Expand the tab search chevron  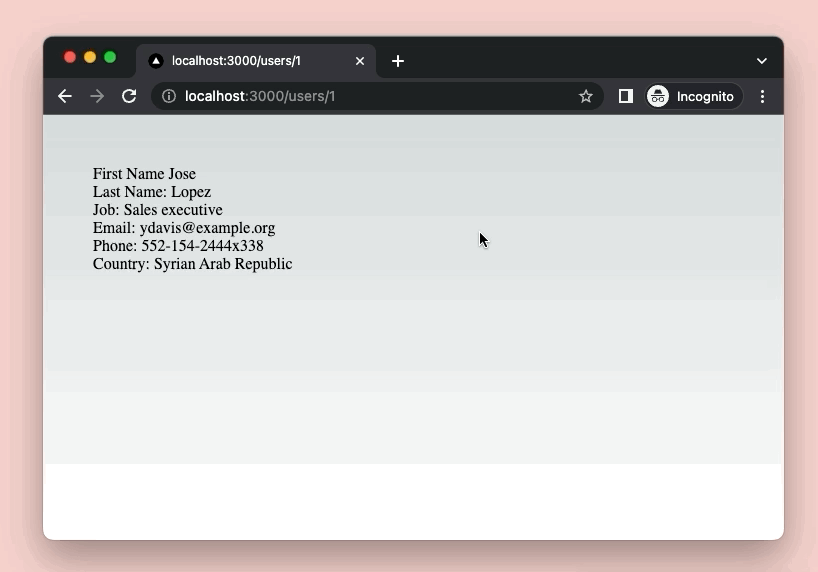point(762,61)
